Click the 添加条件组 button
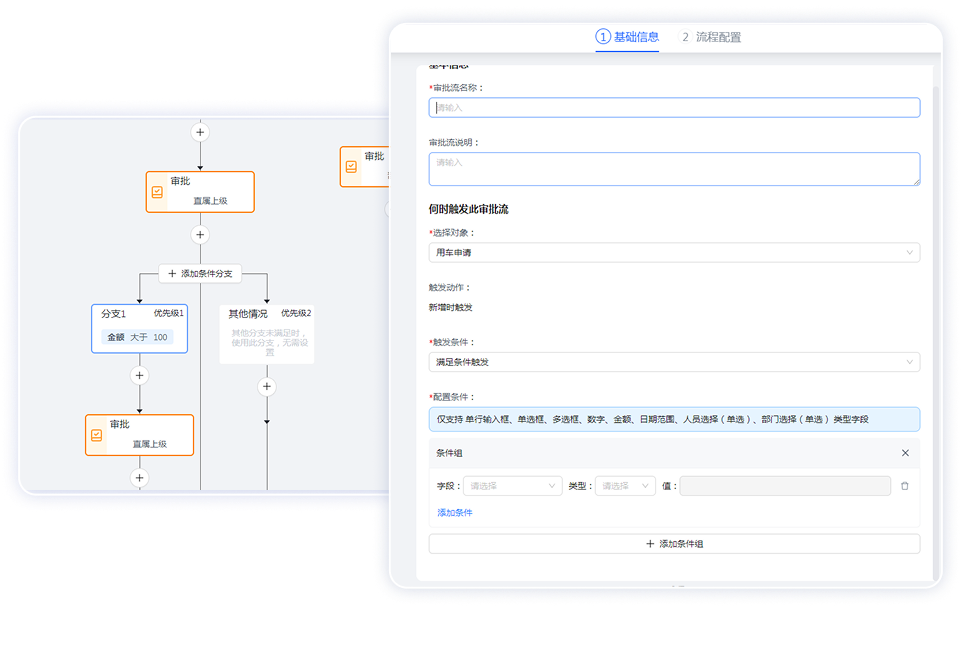The height and width of the screenshot is (667, 961). [674, 544]
